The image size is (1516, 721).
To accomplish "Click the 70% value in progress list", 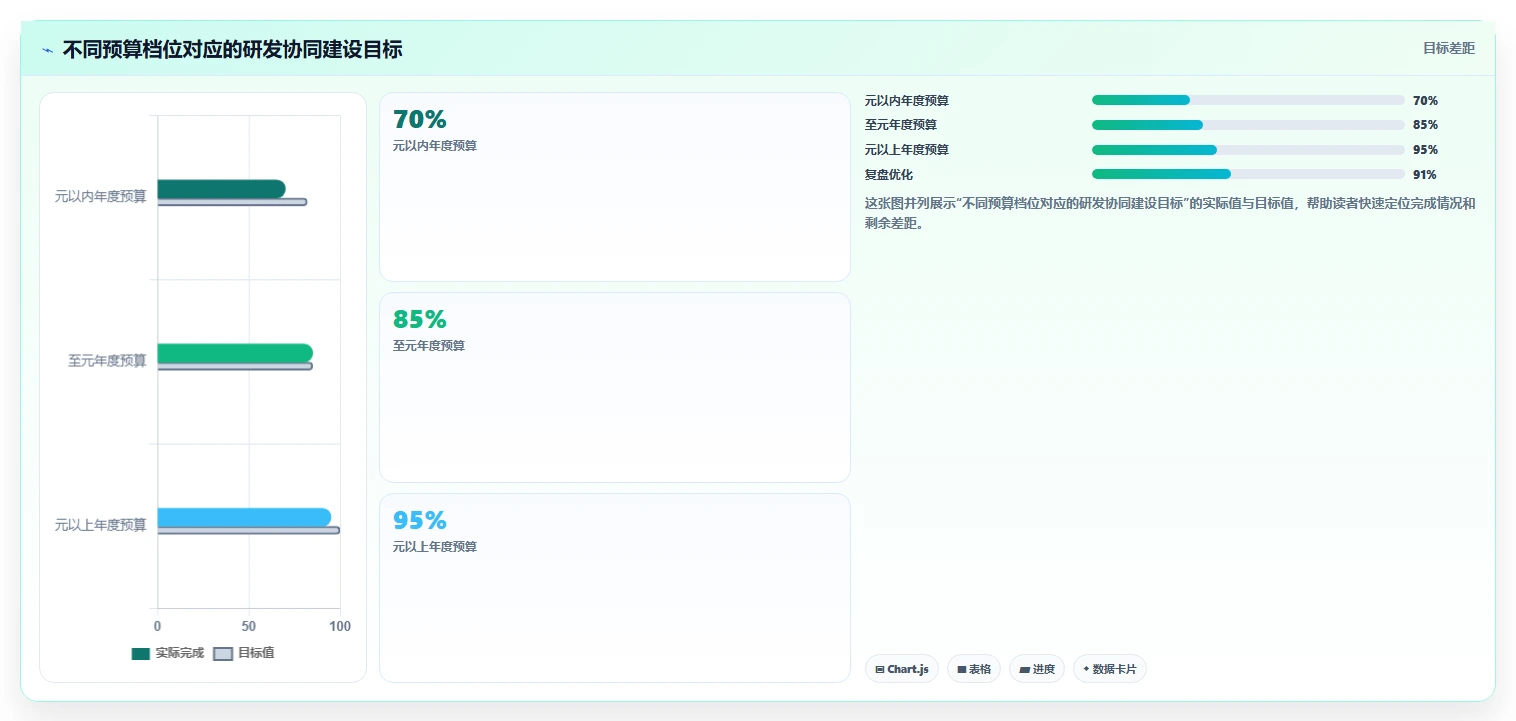I will point(1425,101).
